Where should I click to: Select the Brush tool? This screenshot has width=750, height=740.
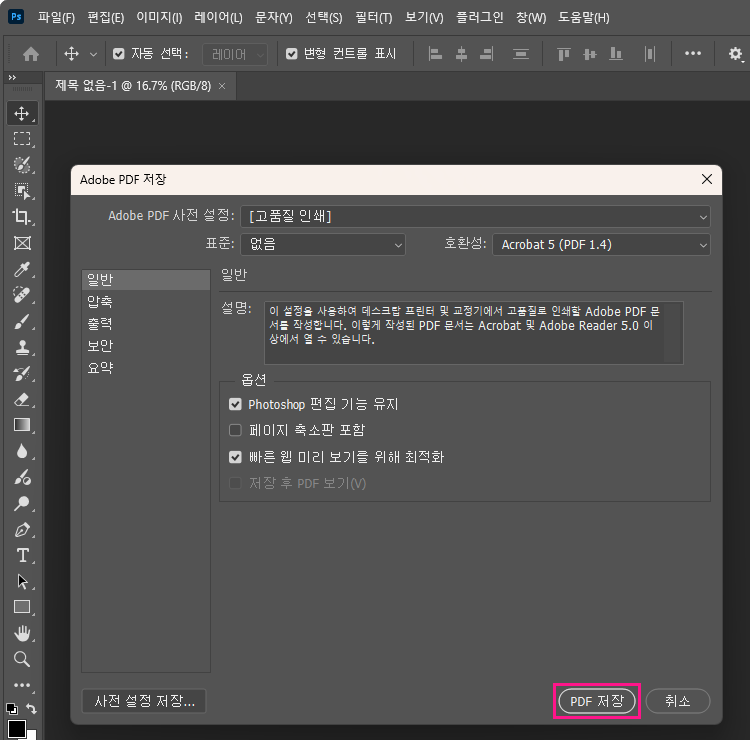[22, 321]
